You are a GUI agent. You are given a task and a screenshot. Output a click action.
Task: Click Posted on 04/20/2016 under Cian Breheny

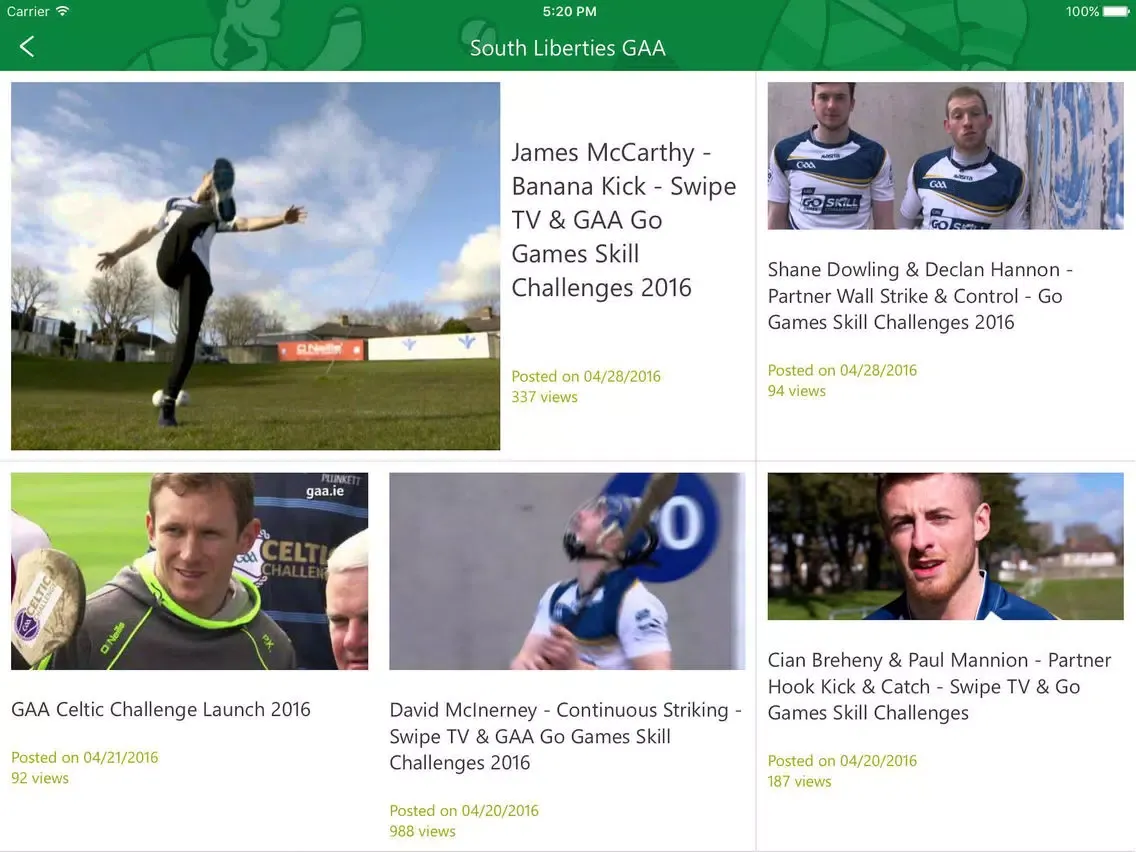[x=842, y=761]
